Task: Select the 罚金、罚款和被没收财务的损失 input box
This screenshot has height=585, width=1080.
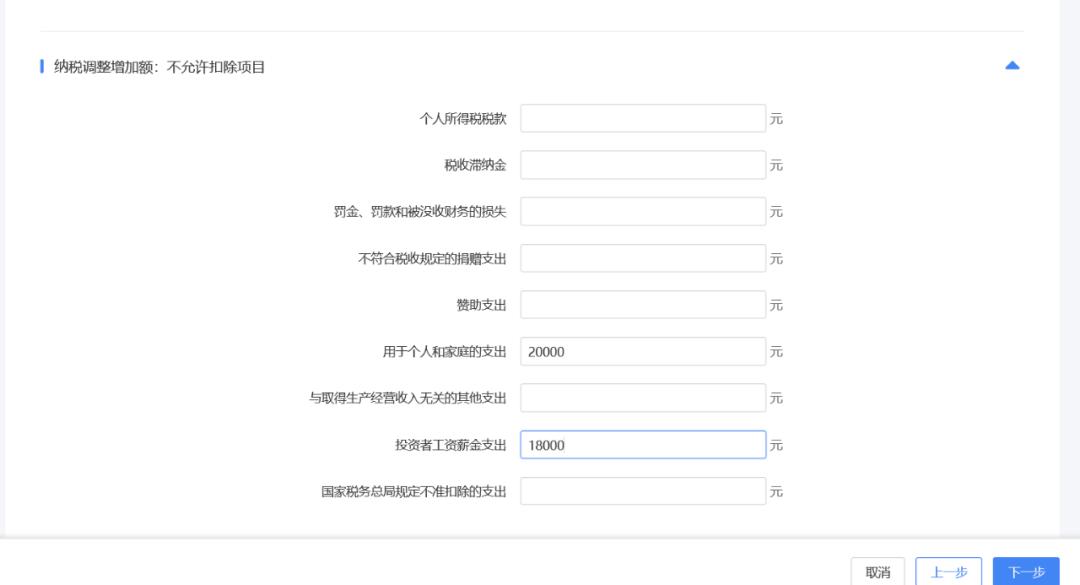Action: (643, 211)
